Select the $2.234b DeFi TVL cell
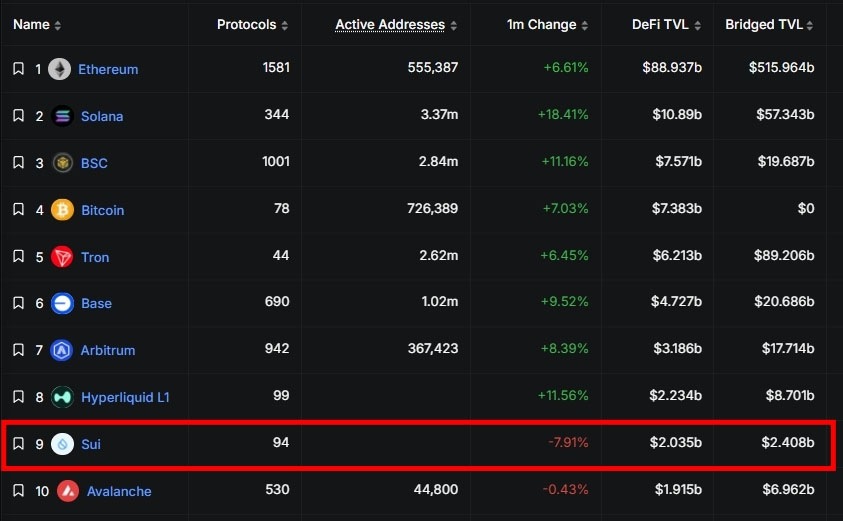The image size is (843, 521). (x=675, y=396)
